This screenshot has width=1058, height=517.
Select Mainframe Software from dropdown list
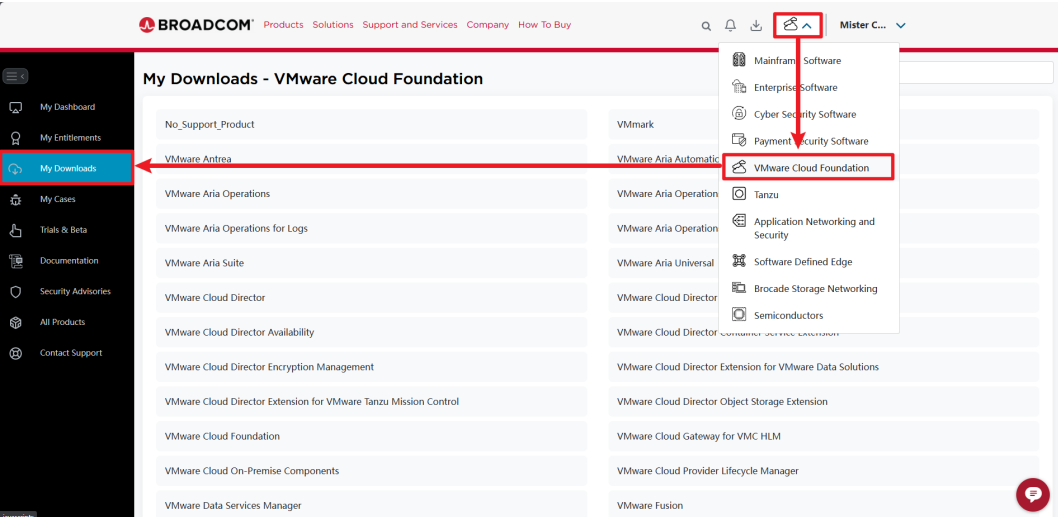(x=797, y=61)
